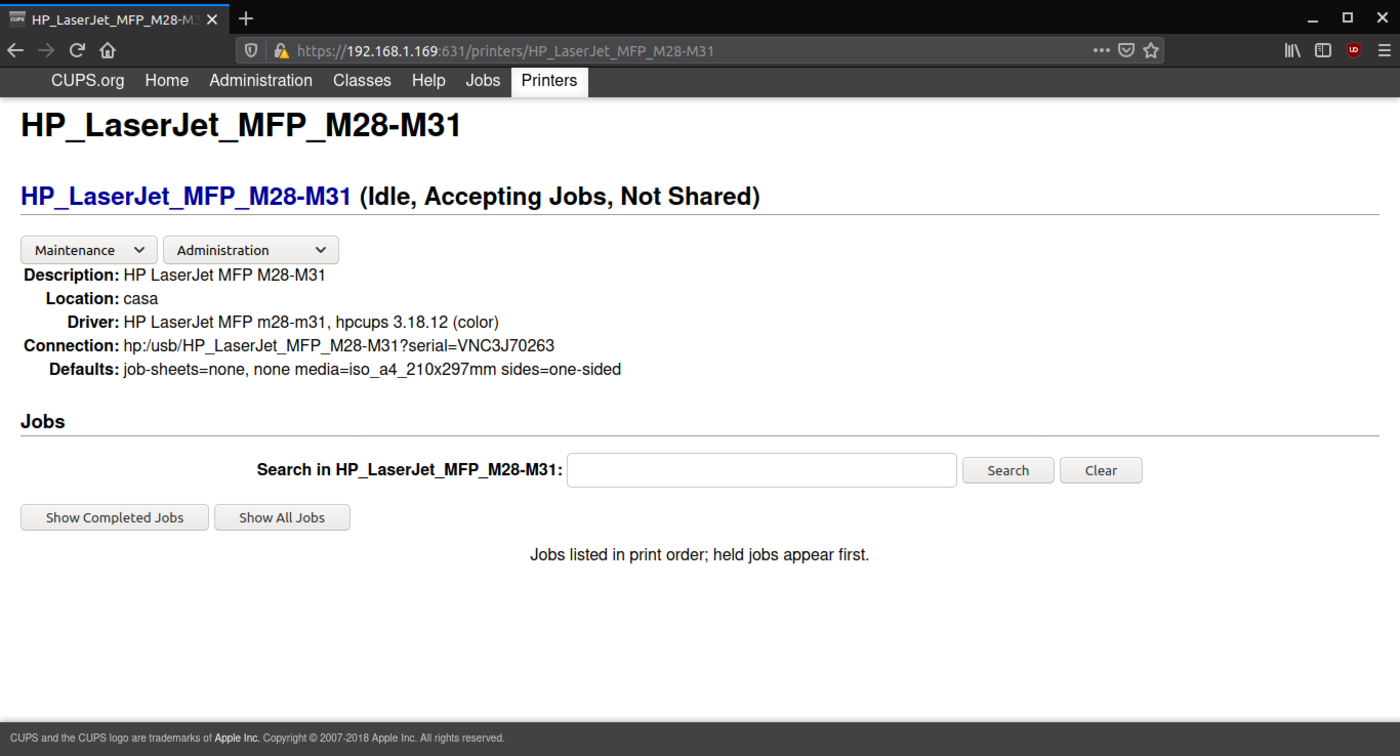Image resolution: width=1400 pixels, height=756 pixels.
Task: Open the Library icon
Action: [1292, 50]
